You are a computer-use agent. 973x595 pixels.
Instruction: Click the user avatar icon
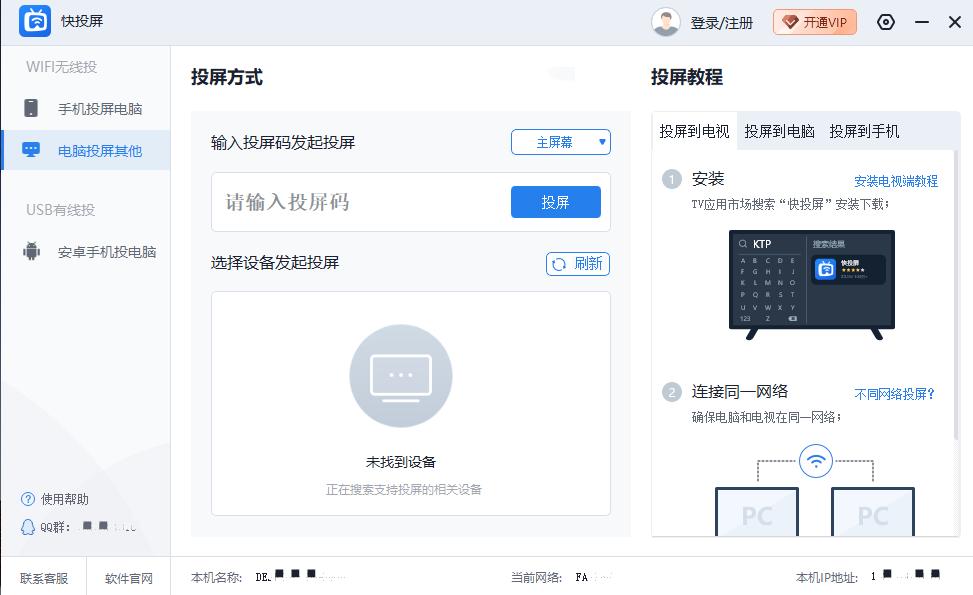coord(666,21)
